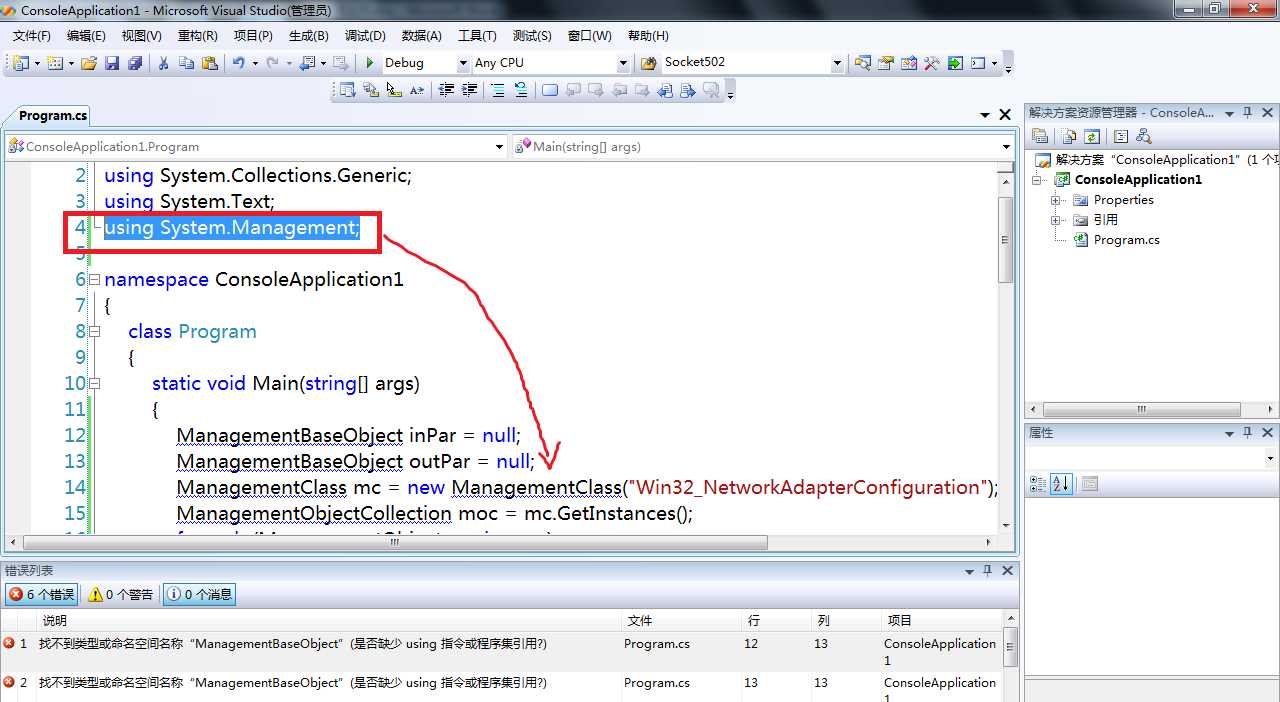Viewport: 1280px width, 702px height.
Task: Sort error list by 文件 column header
Action: [680, 620]
